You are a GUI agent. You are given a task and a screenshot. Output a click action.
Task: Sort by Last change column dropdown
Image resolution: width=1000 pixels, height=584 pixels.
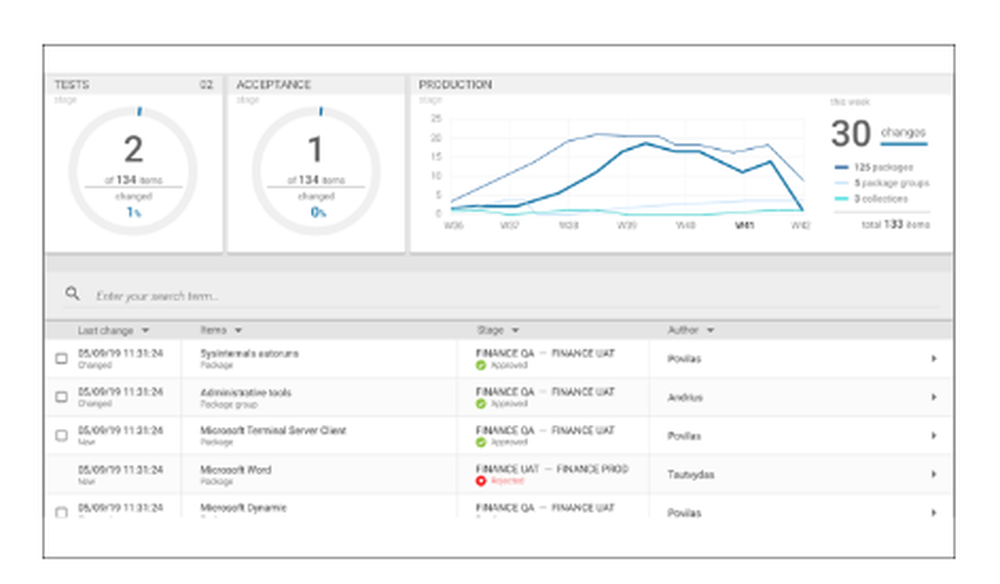pyautogui.click(x=145, y=330)
